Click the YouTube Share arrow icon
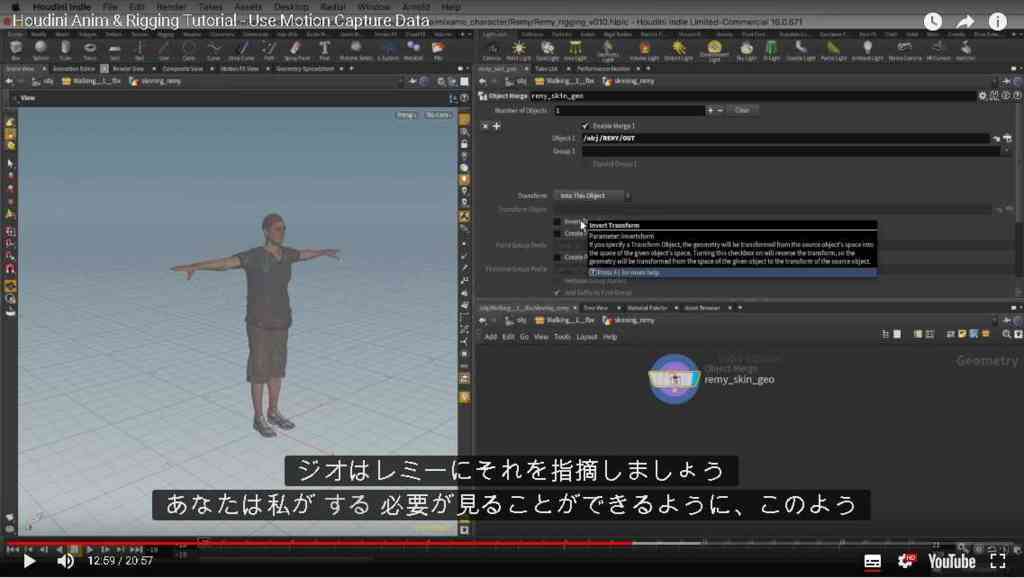This screenshot has height=578, width=1024. pos(965,22)
